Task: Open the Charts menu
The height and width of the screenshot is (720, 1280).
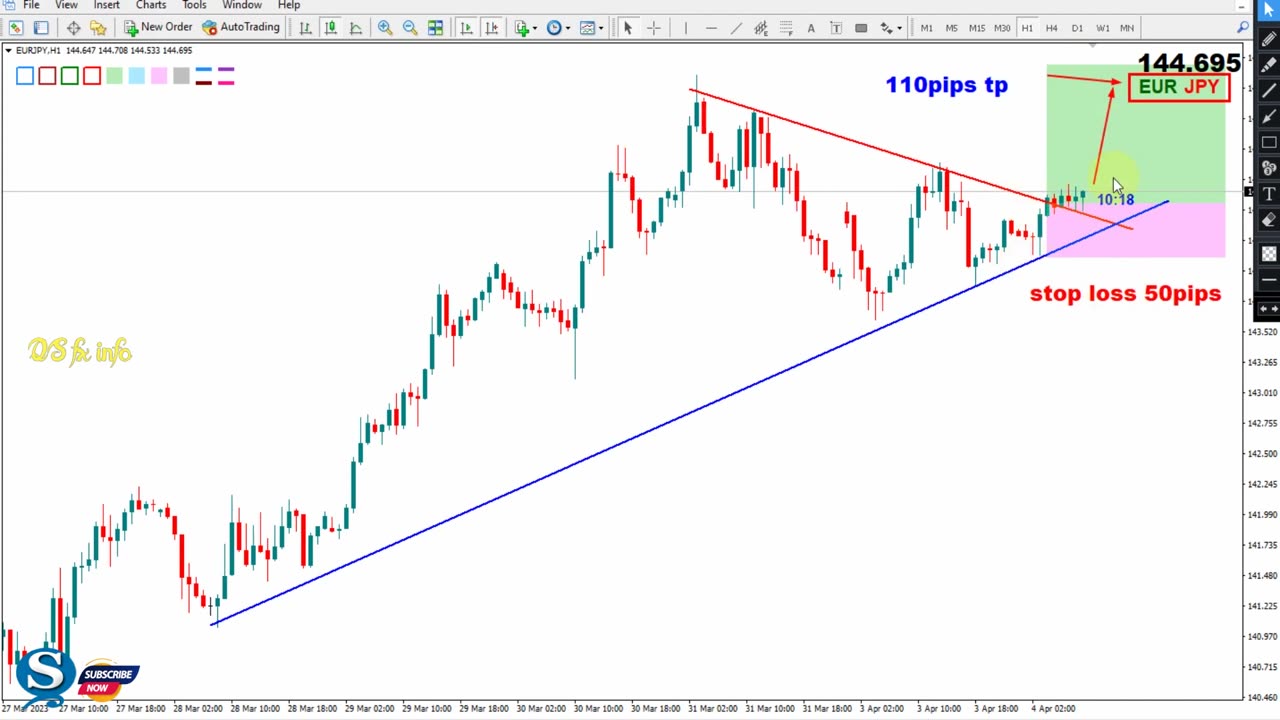Action: tap(151, 5)
